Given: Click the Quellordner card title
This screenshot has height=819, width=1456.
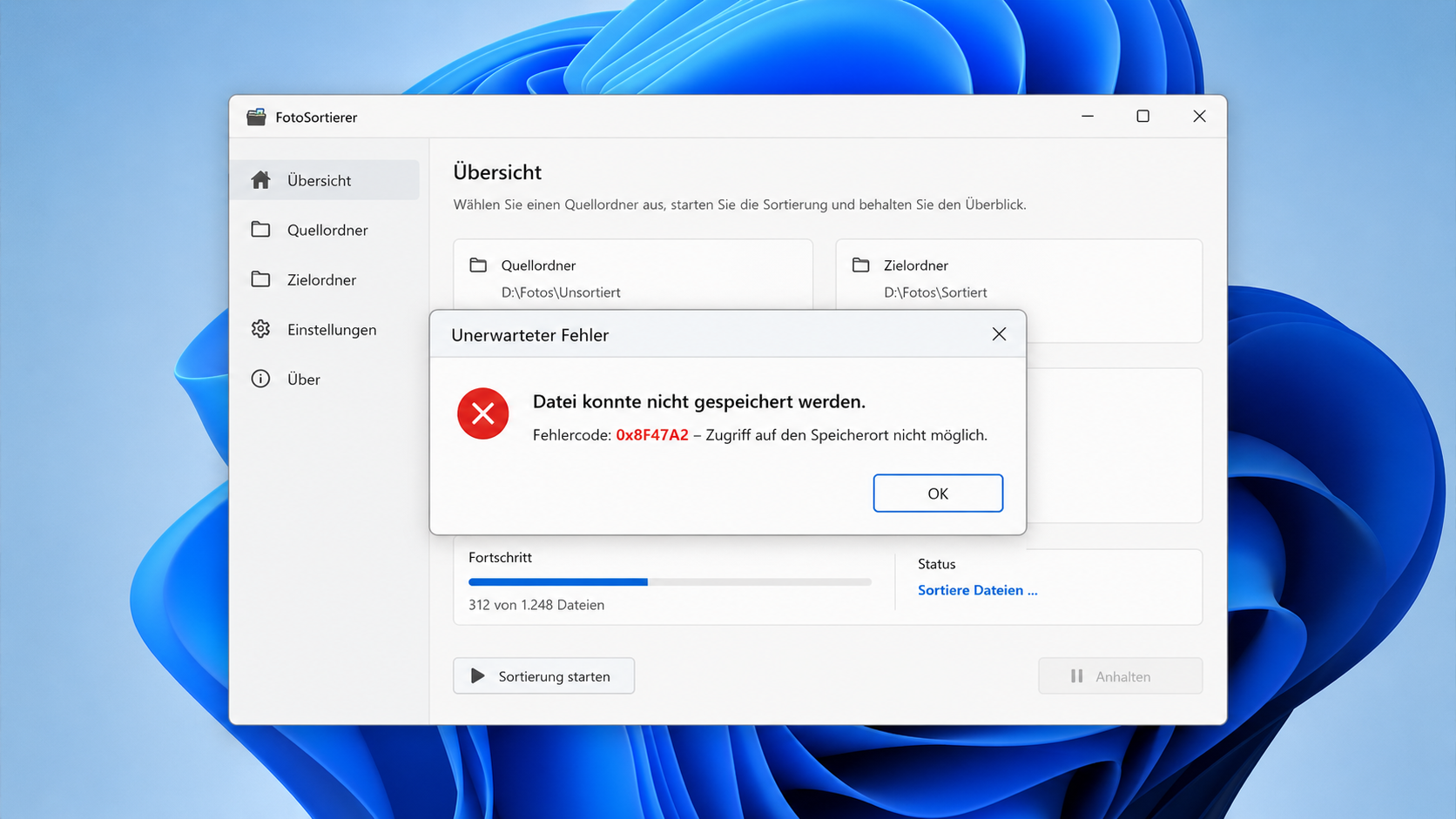Looking at the screenshot, I should (538, 265).
